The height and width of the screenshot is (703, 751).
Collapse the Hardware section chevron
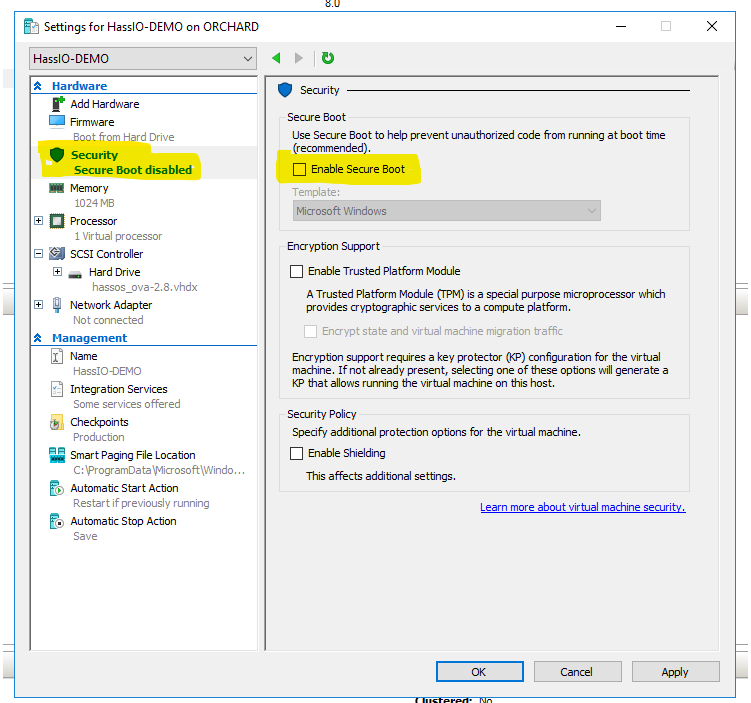(38, 86)
